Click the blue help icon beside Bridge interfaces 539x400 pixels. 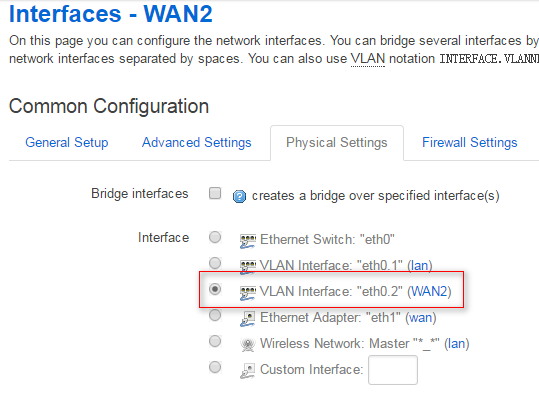tap(239, 197)
